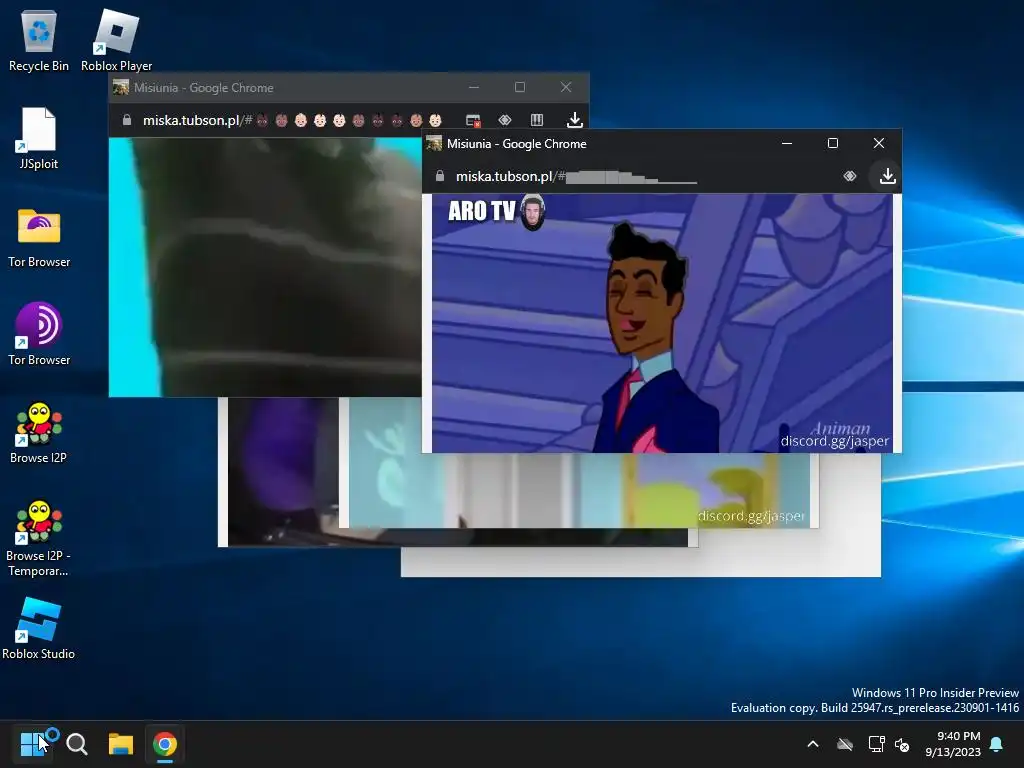View site info lock in back Chrome window

(x=127, y=120)
